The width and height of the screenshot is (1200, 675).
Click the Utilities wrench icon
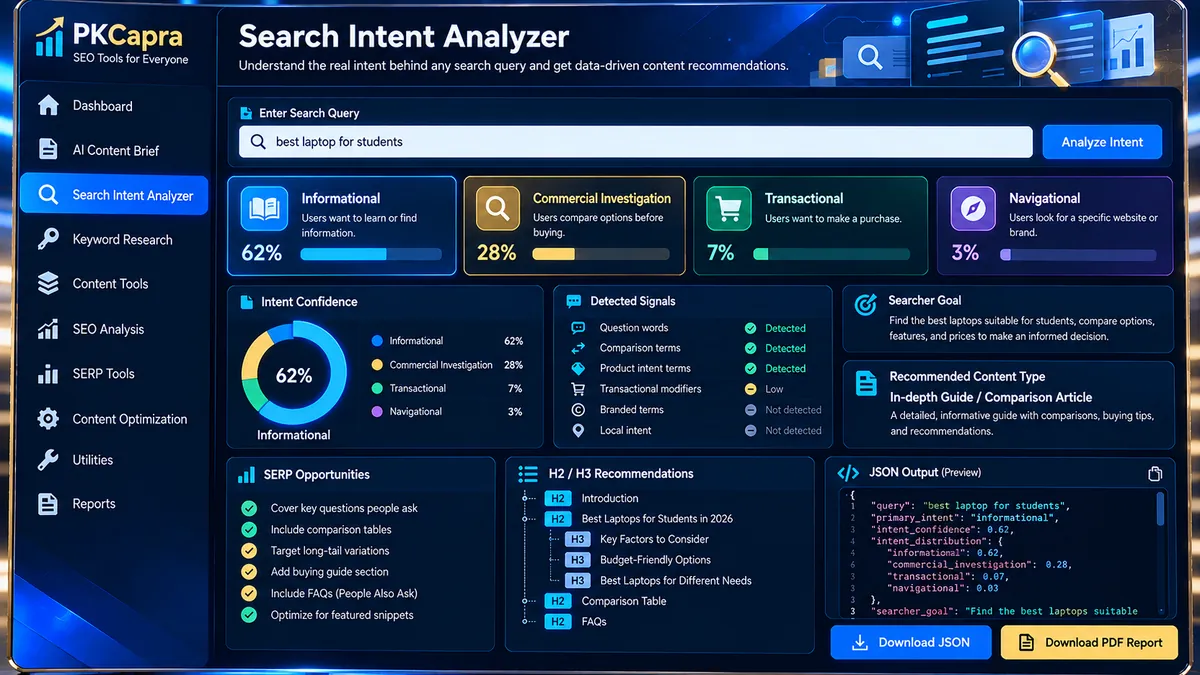pyautogui.click(x=48, y=460)
